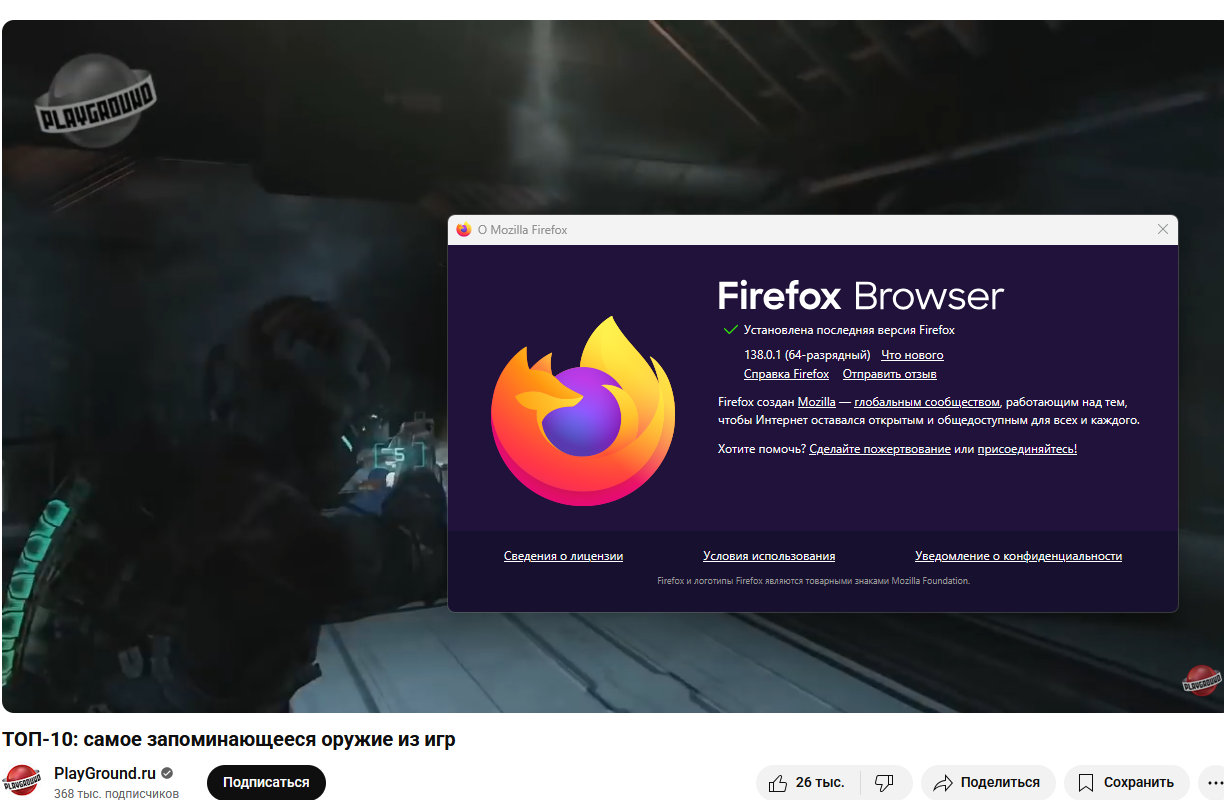This screenshot has height=800, width=1224.
Task: Open 'Справка Firefox' help link
Action: point(786,374)
